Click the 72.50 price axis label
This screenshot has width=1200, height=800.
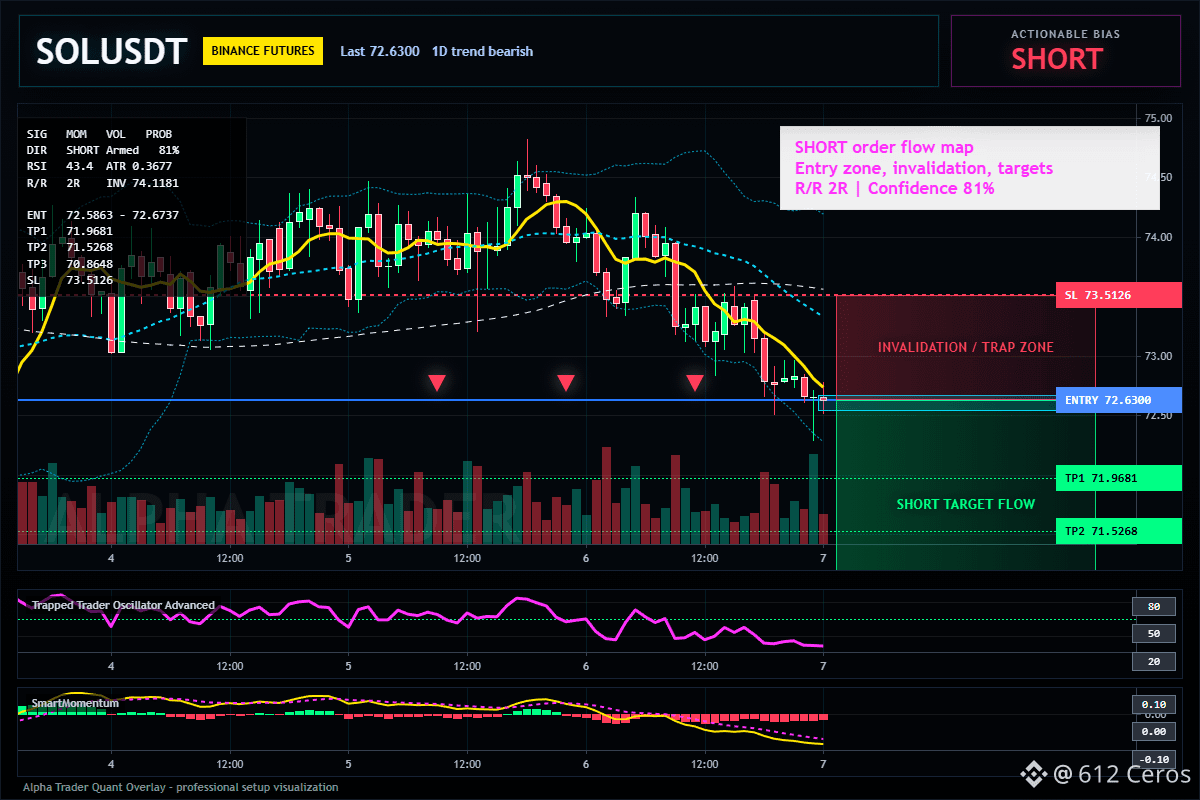click(1158, 415)
